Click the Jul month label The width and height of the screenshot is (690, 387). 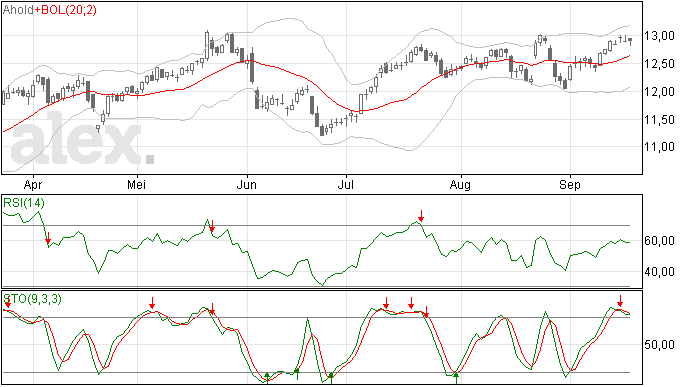345,185
